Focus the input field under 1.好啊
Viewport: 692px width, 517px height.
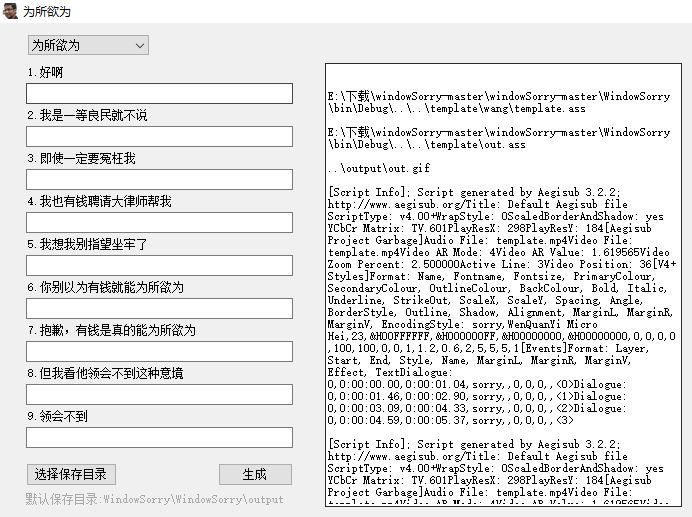(159, 94)
